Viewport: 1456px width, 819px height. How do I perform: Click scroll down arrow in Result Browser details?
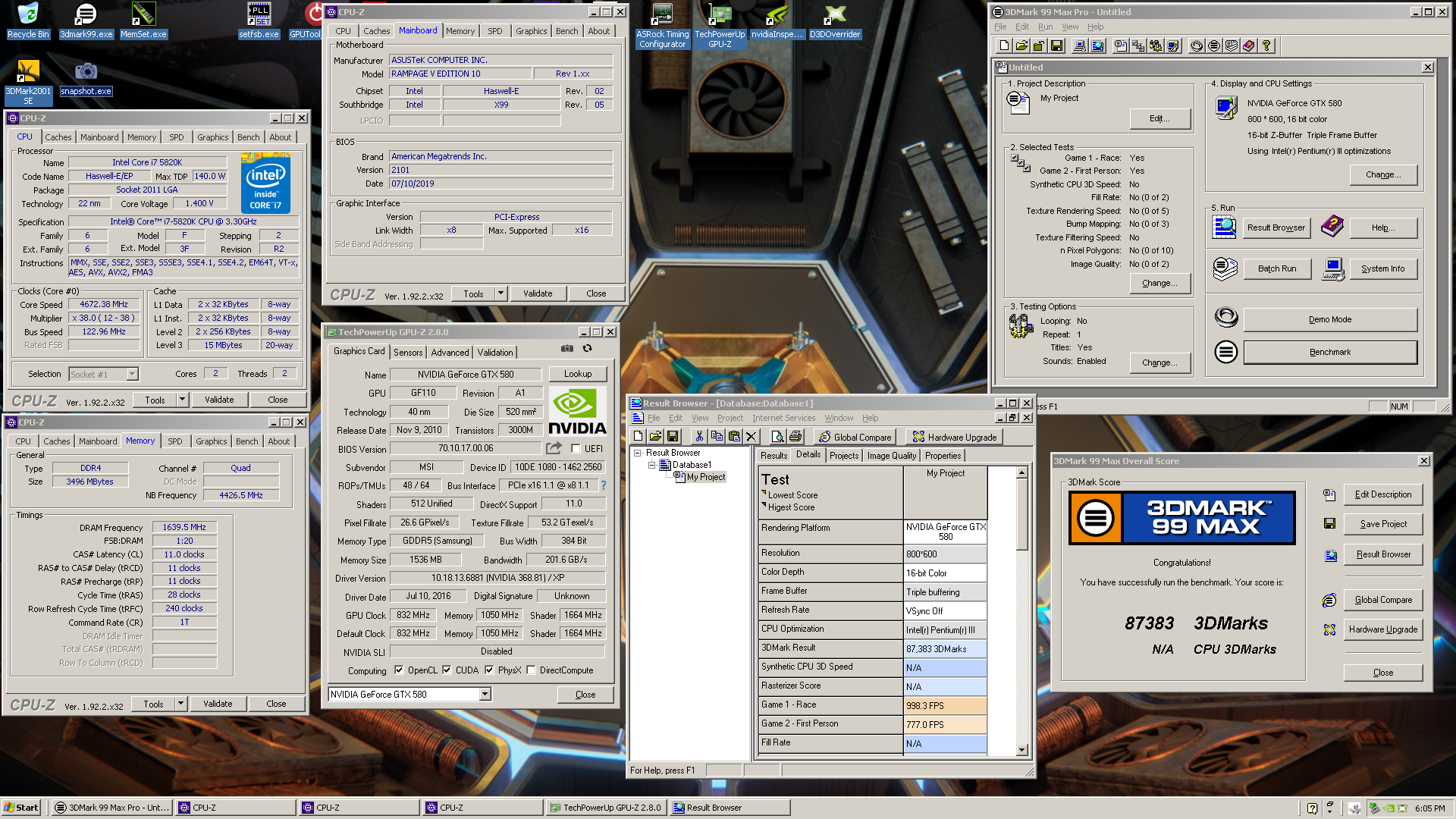coord(1022,749)
